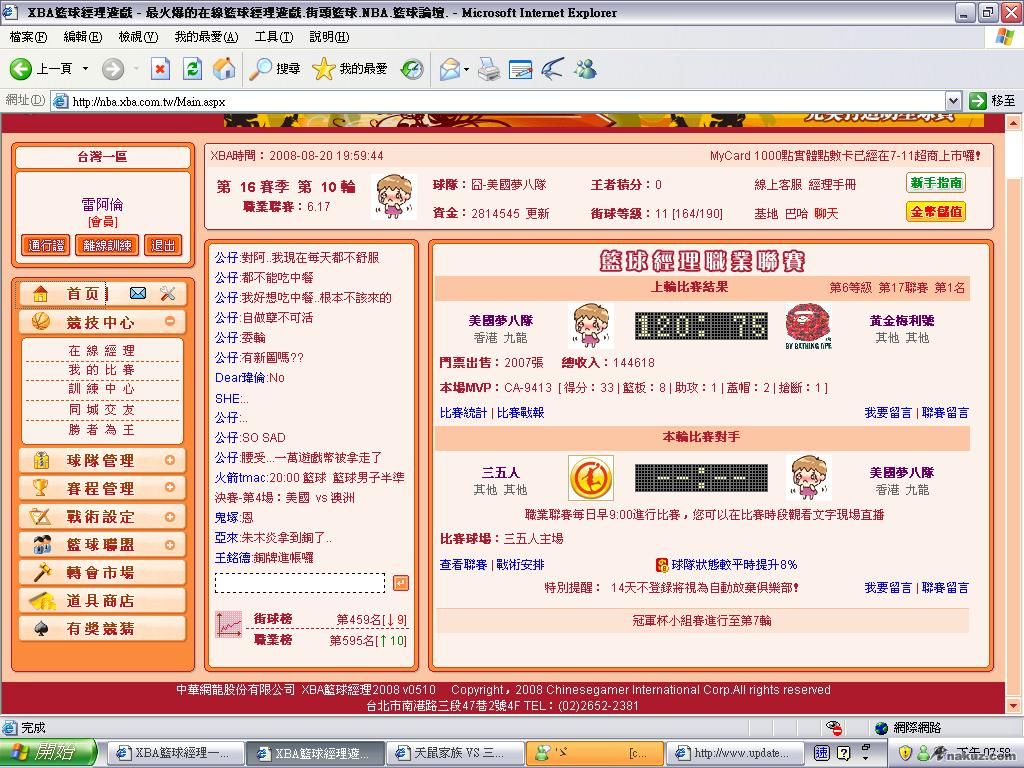Open the 查看聯賽 link

pyautogui.click(x=463, y=565)
